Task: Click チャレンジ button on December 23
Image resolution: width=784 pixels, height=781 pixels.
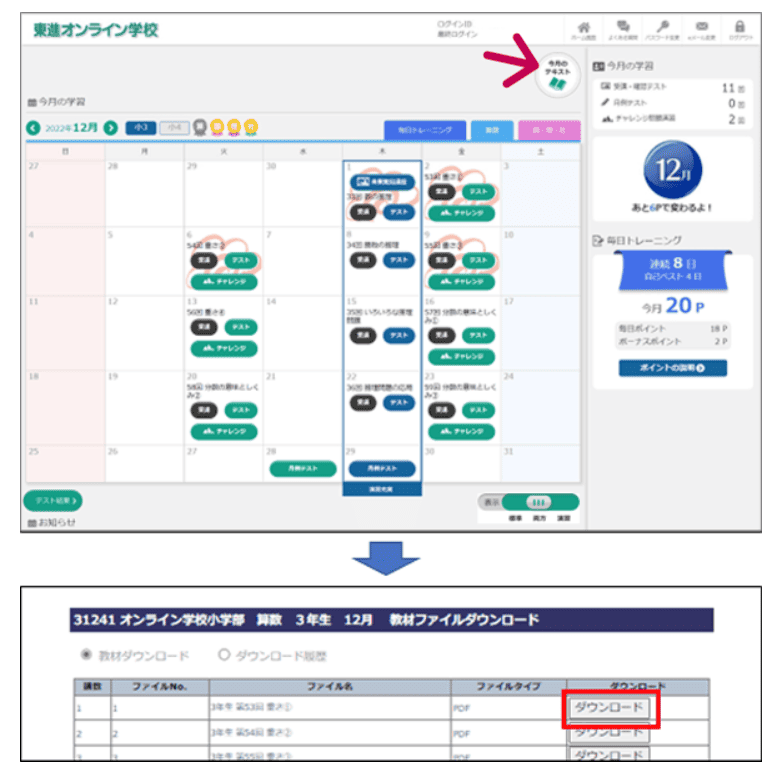Action: click(462, 432)
